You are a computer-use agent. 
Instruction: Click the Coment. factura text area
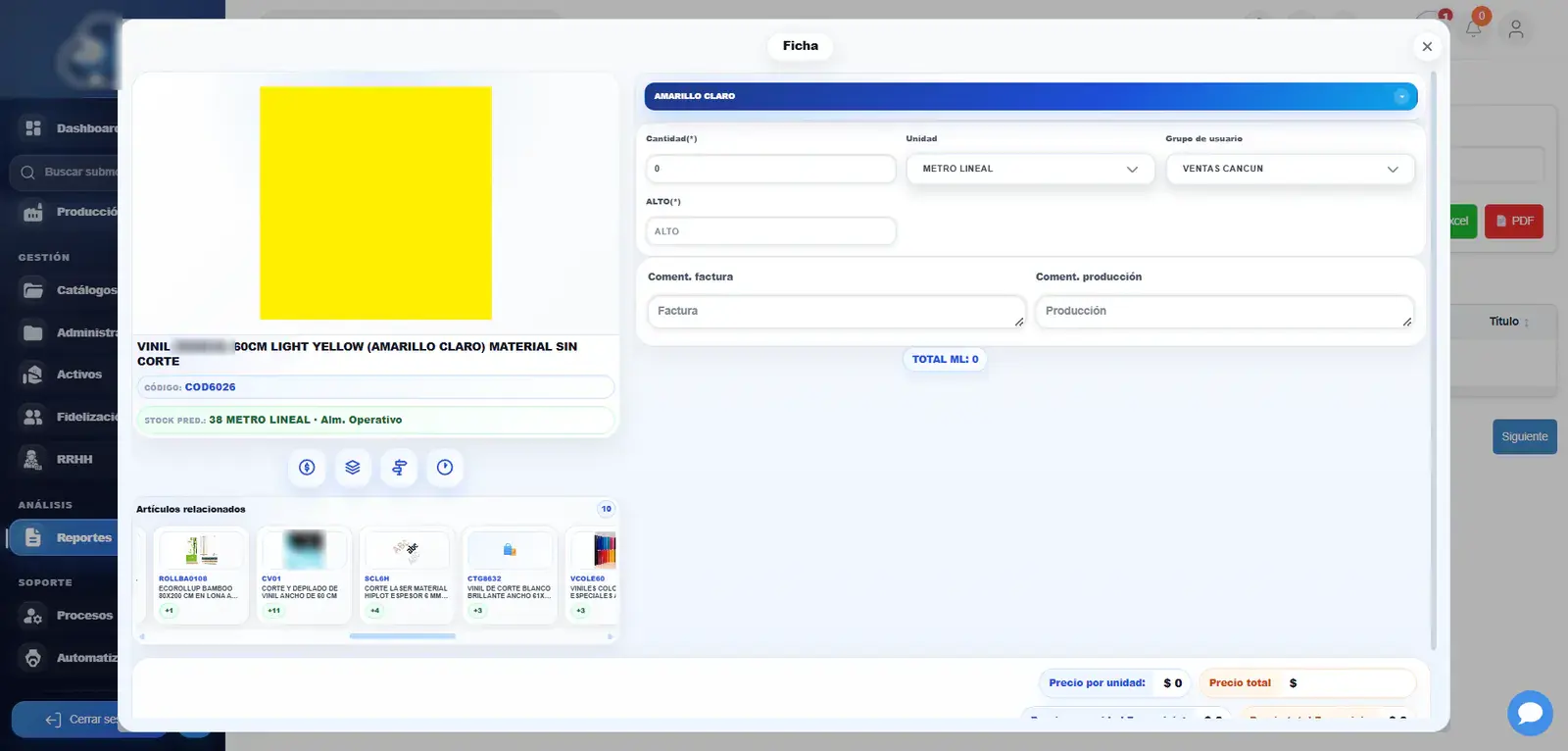tap(836, 312)
